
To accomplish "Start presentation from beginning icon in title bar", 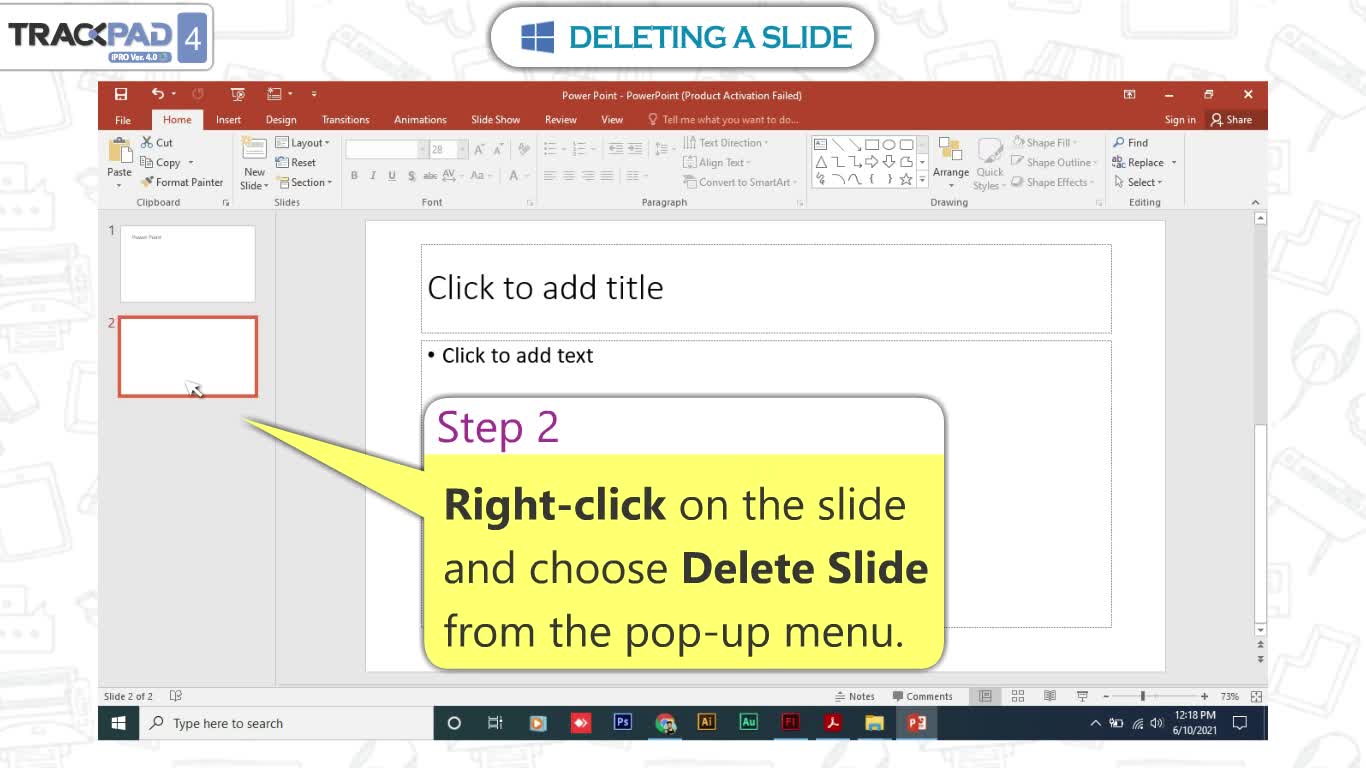I will coord(238,94).
